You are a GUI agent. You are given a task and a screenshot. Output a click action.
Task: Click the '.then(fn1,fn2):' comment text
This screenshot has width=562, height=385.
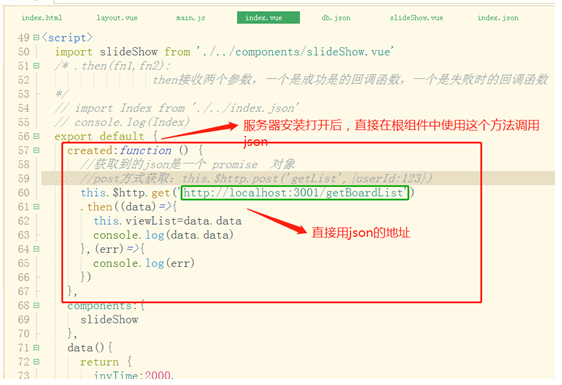(x=122, y=66)
